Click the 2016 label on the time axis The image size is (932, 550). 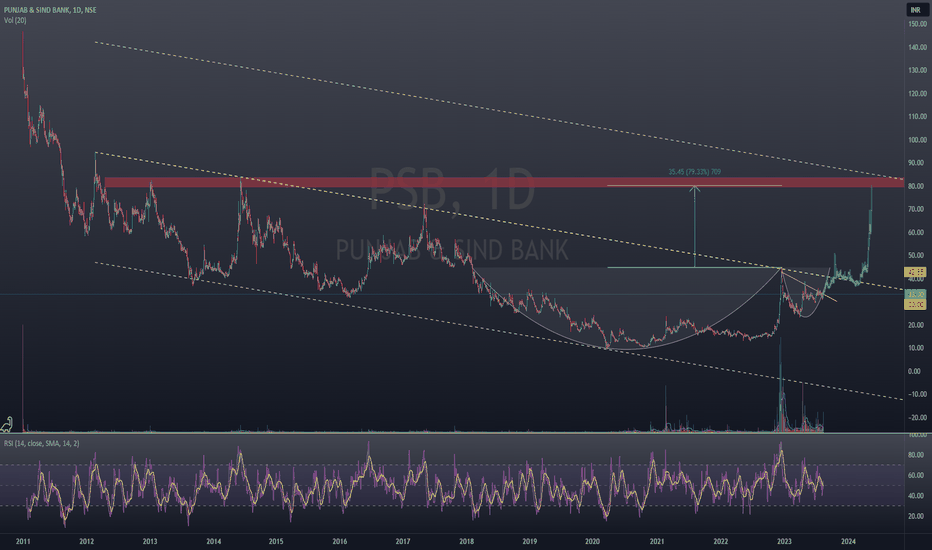pos(339,542)
